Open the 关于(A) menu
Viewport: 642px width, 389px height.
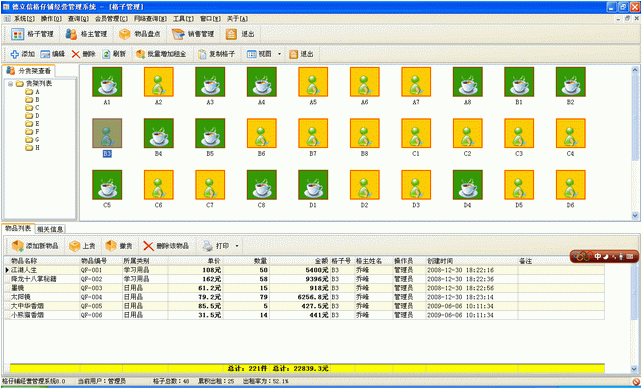(237, 19)
